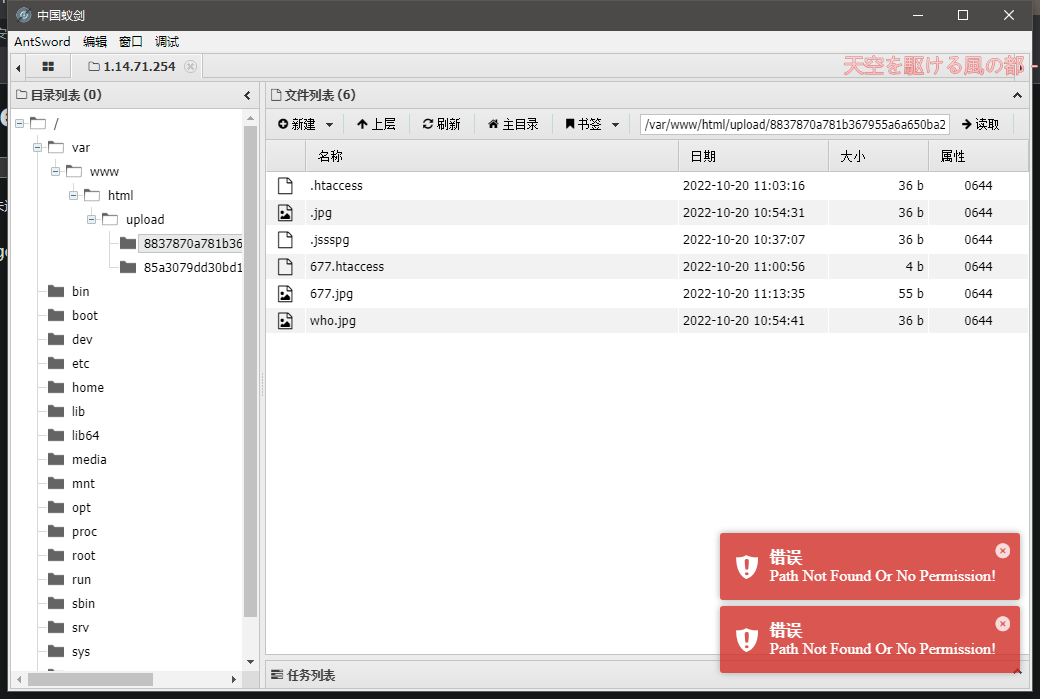Click the 读取 read path button
The image size is (1040, 699).
[980, 124]
